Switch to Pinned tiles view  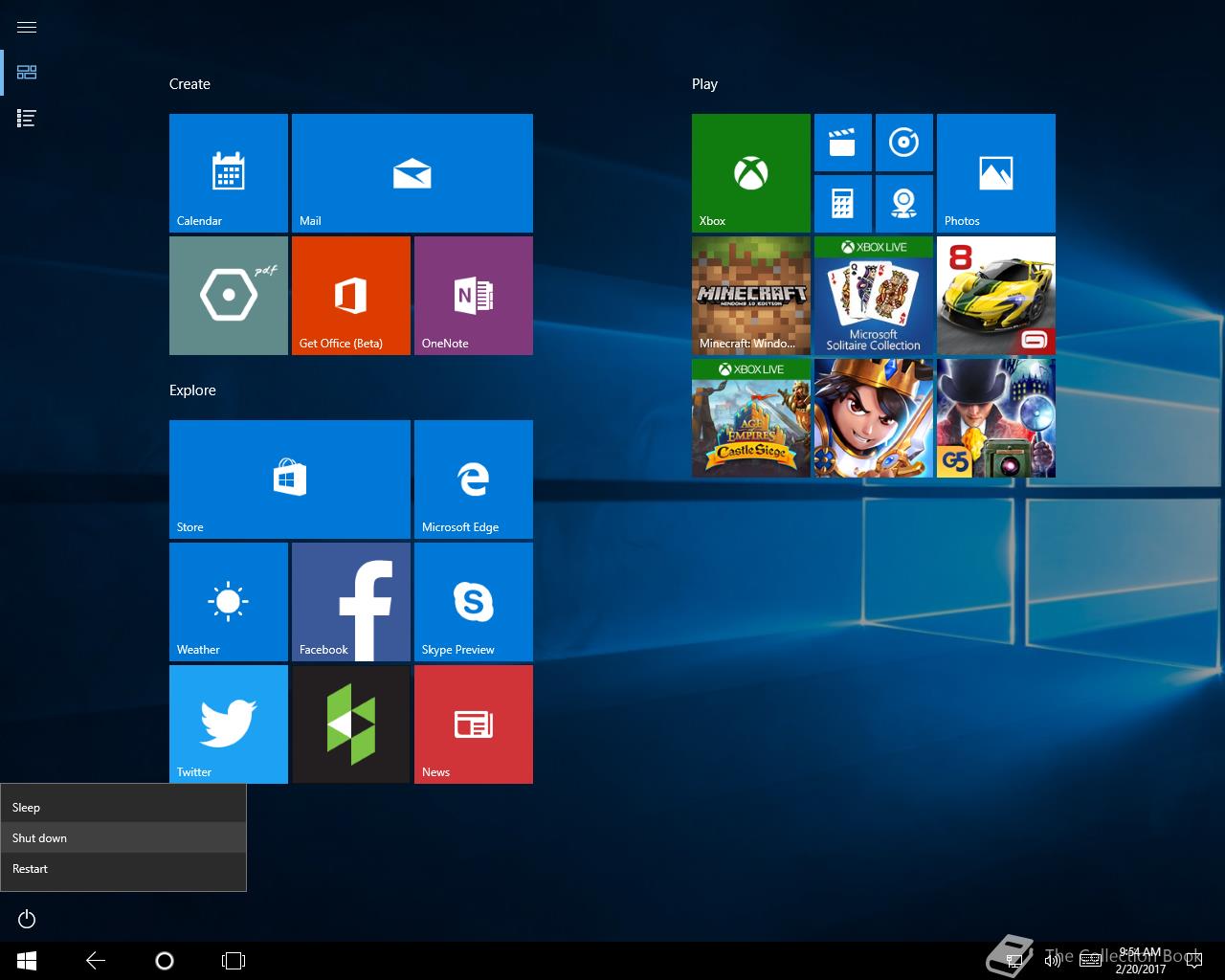27,73
